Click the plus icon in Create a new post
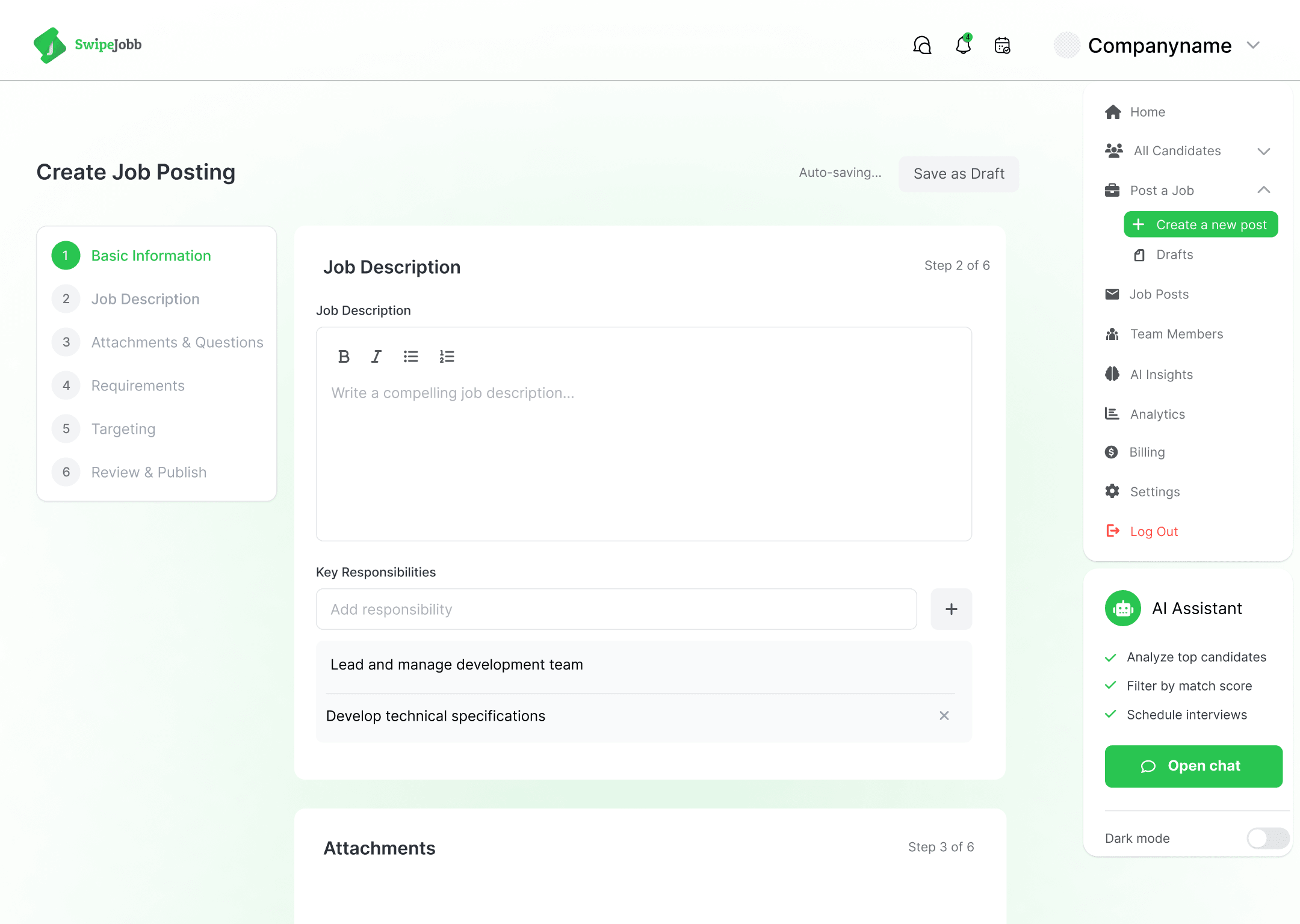The width and height of the screenshot is (1300, 924). point(1138,224)
